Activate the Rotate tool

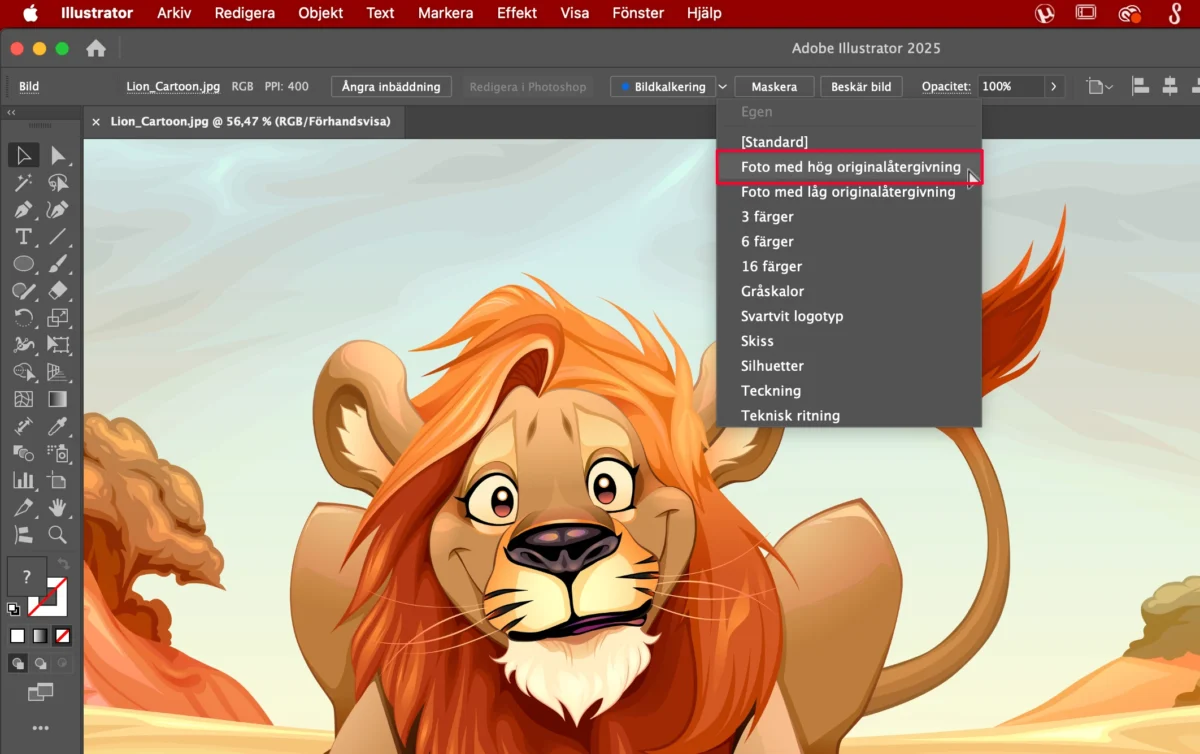pyautogui.click(x=24, y=318)
